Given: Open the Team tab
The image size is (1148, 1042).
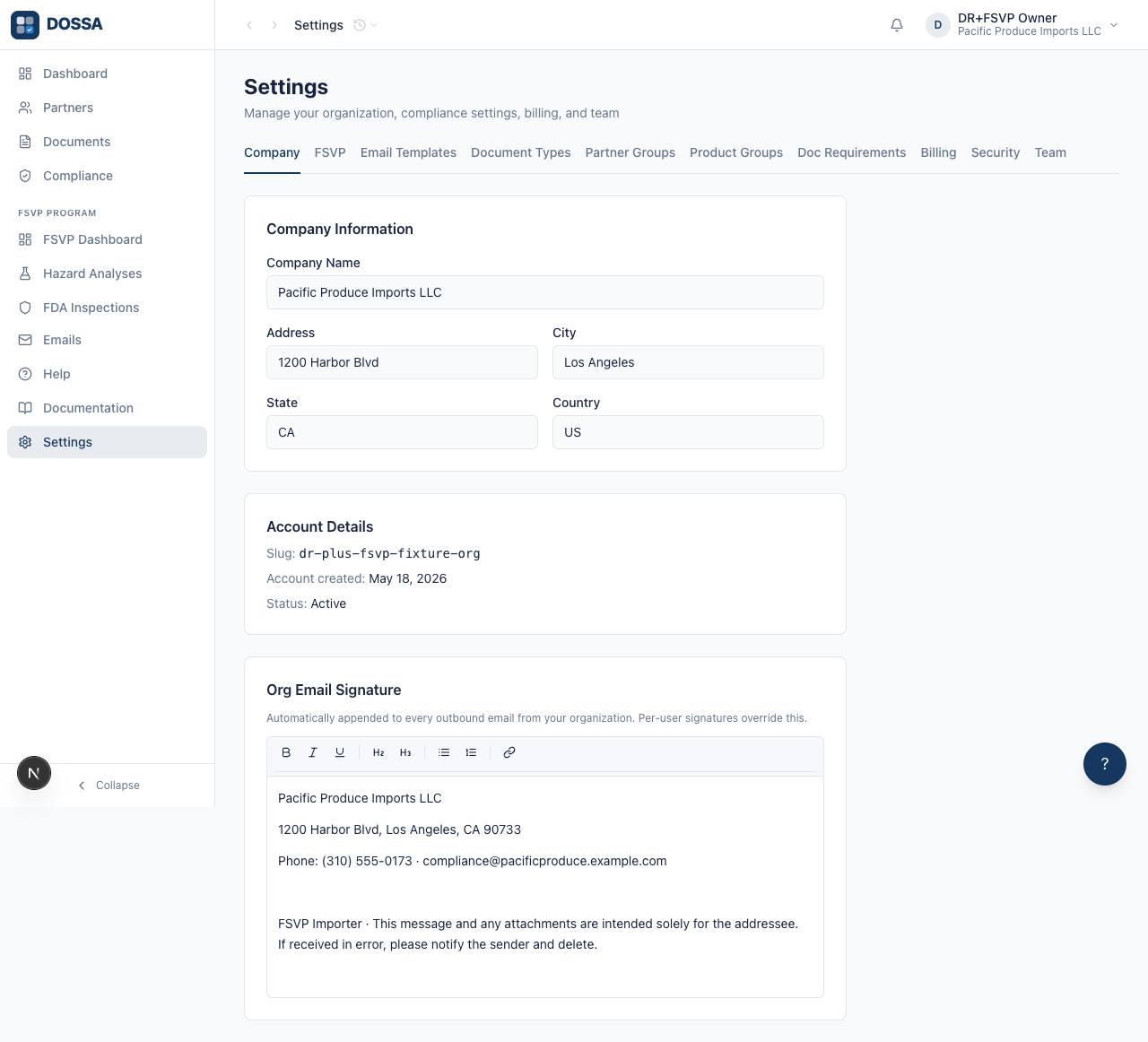Looking at the screenshot, I should tap(1050, 152).
